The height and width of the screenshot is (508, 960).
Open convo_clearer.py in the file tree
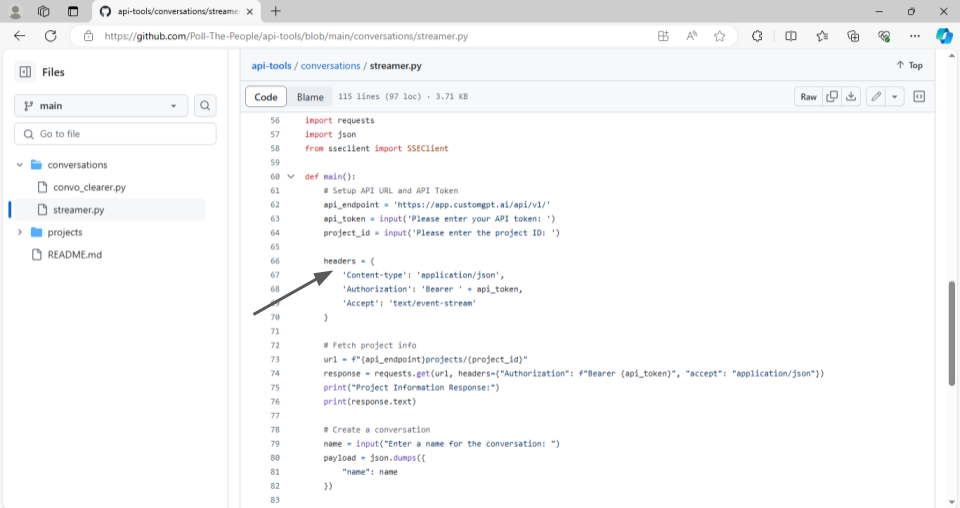tap(89, 187)
